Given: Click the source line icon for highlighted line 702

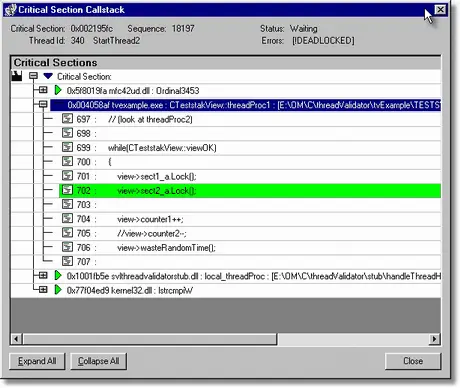Looking at the screenshot, I should click(67, 190).
